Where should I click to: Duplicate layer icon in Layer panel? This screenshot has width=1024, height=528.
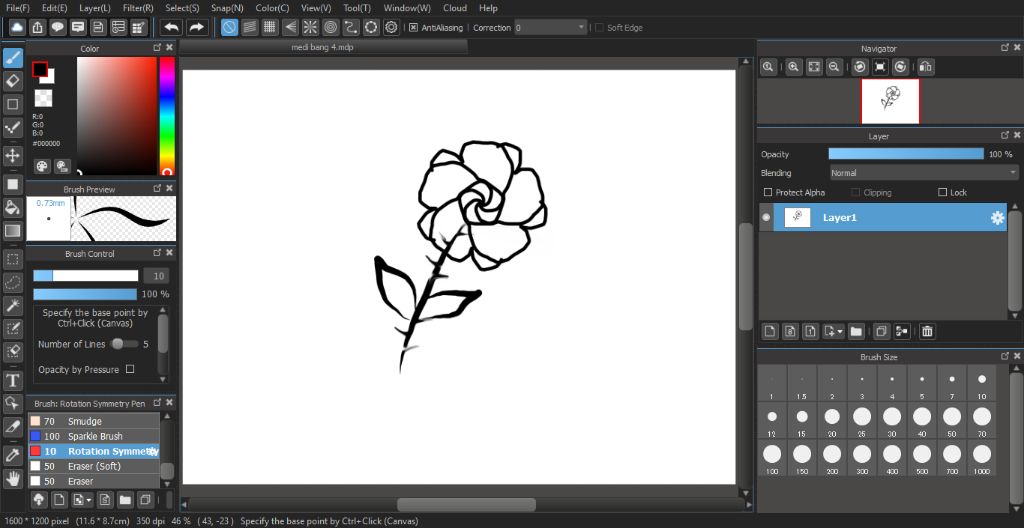(x=881, y=331)
